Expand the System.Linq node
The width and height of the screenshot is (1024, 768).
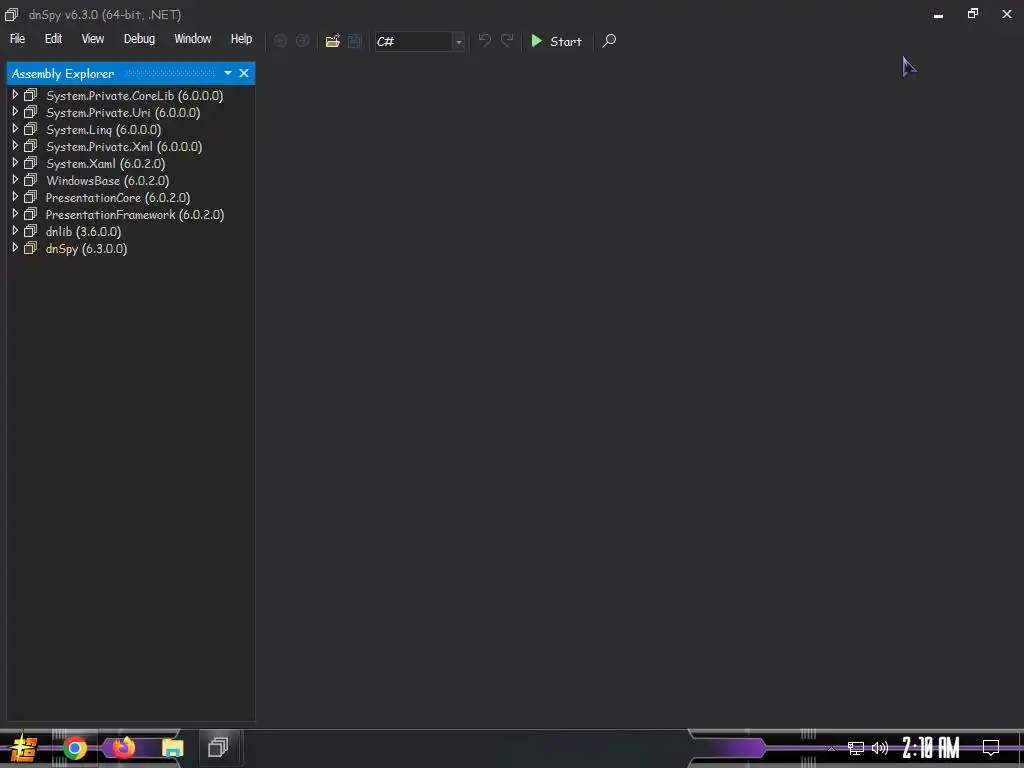coord(15,129)
